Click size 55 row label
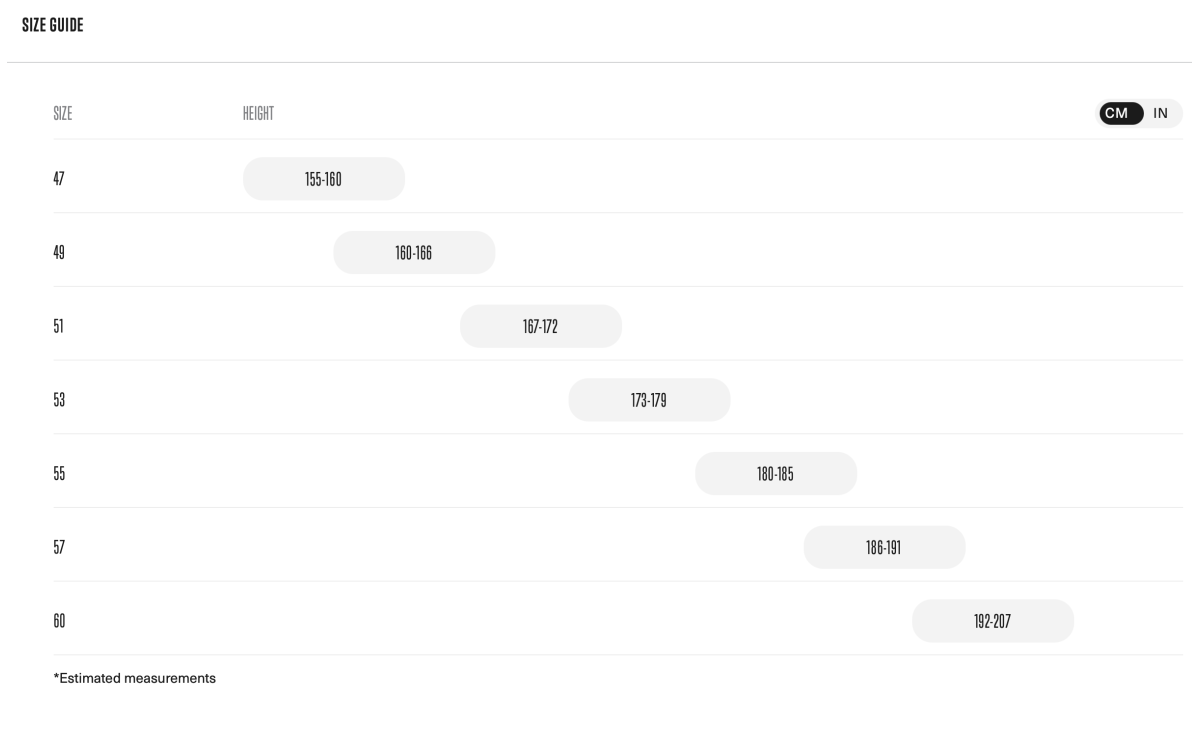1200x729 pixels. (59, 474)
